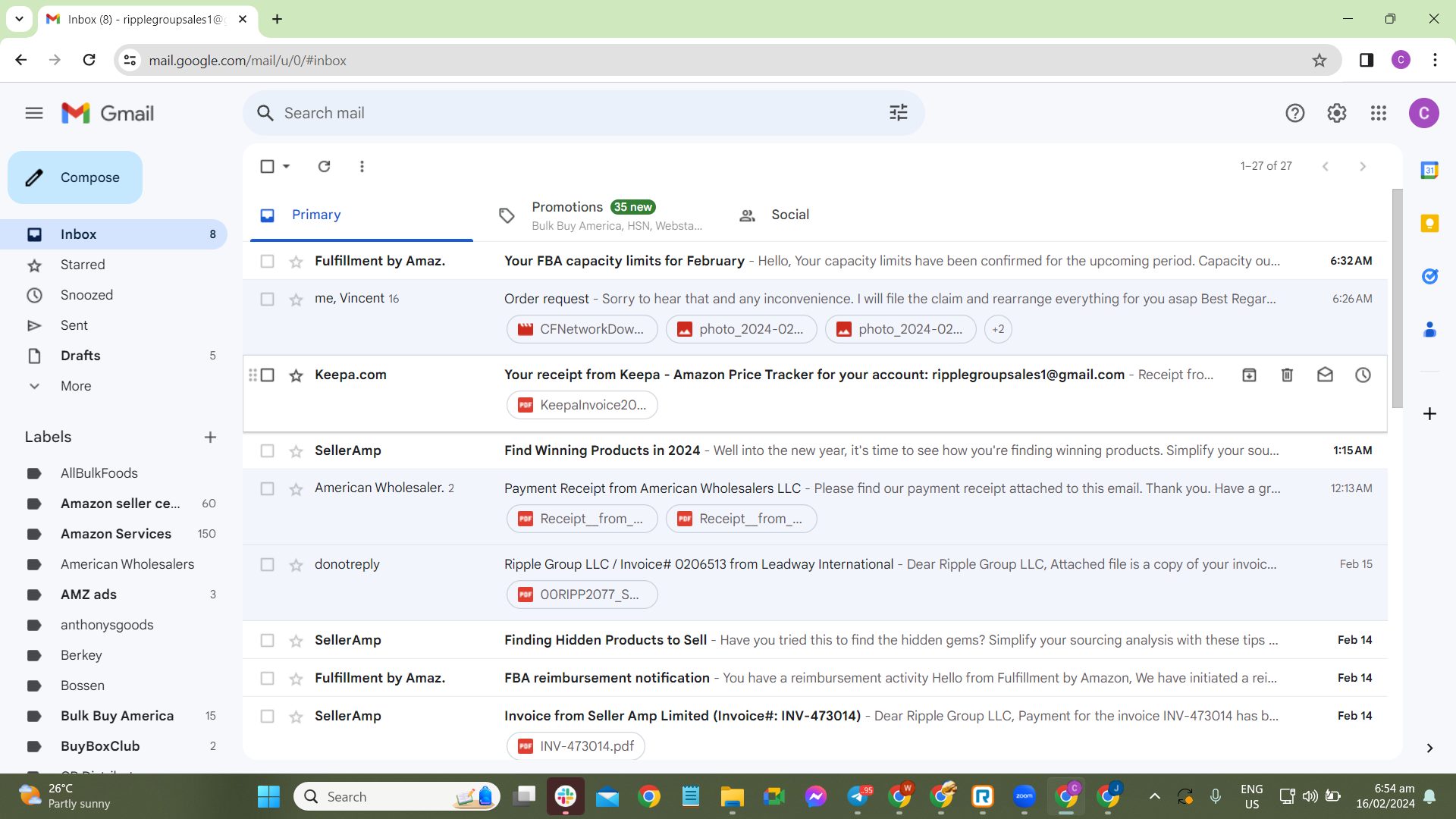Open the Gmail main menu hamburger icon

(x=34, y=114)
